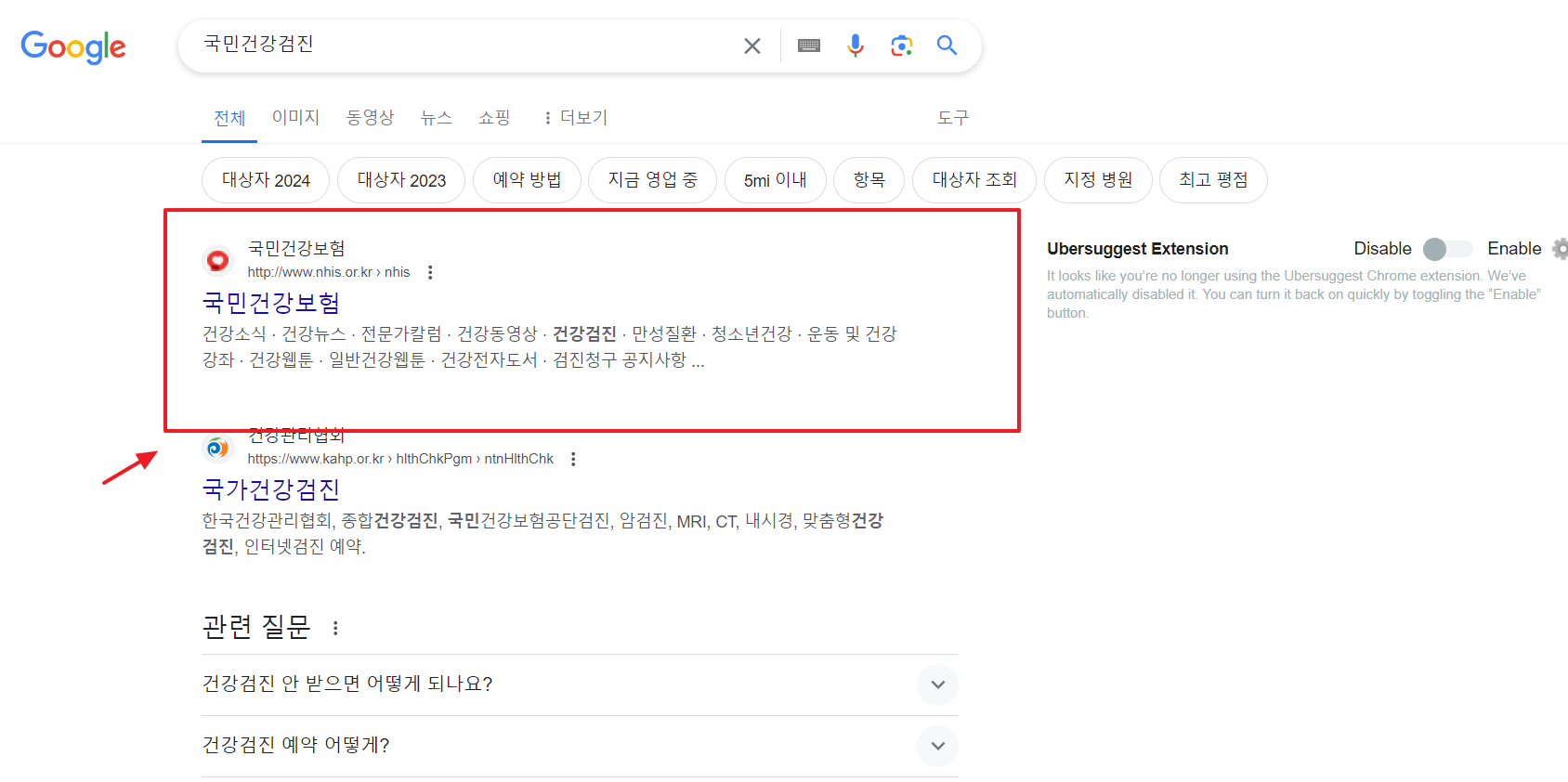
Task: Click the www.kahp.or.kr URL breadcrumb
Action: click(400, 459)
